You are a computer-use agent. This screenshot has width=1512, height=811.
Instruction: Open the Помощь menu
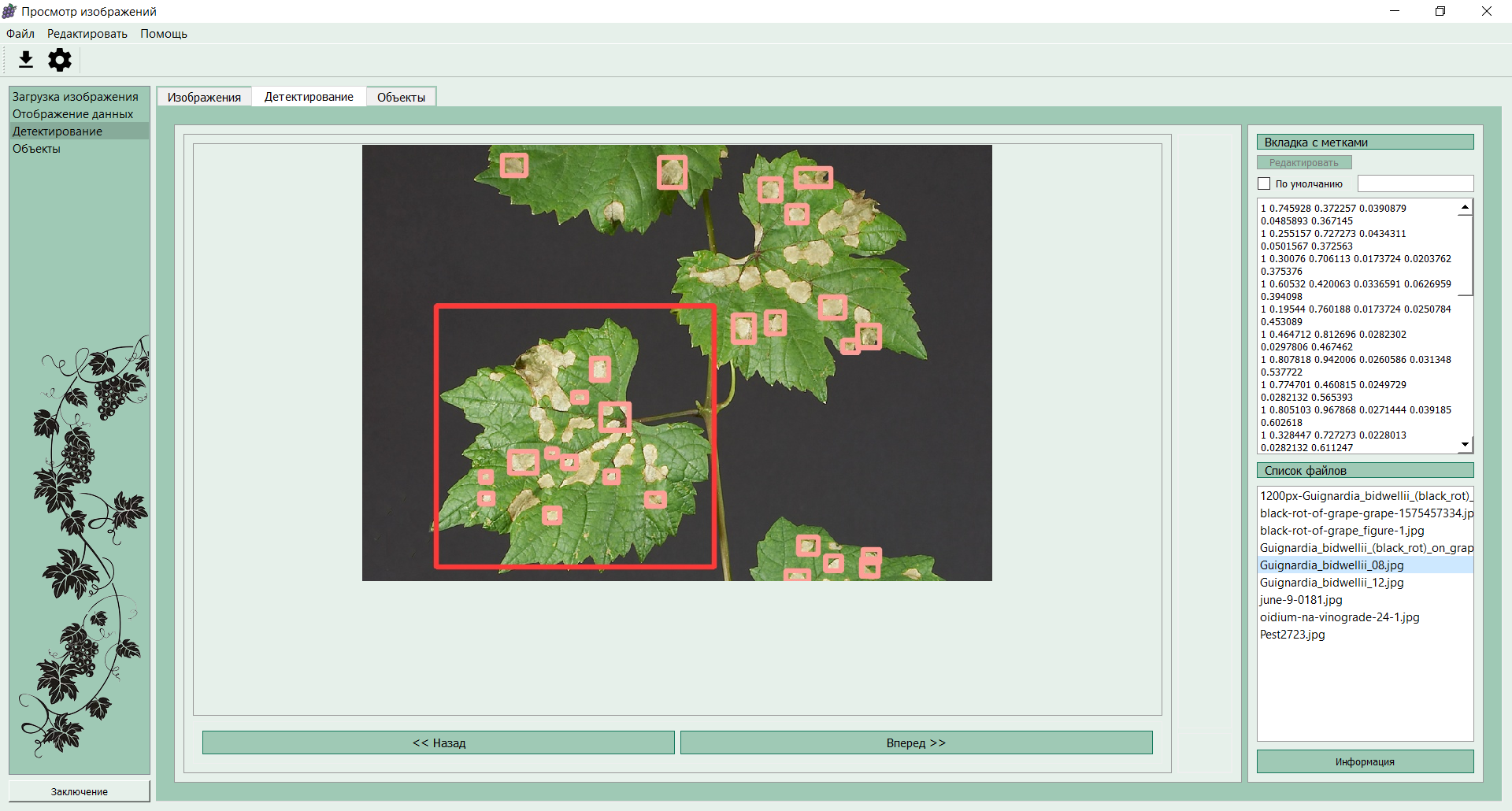click(164, 34)
